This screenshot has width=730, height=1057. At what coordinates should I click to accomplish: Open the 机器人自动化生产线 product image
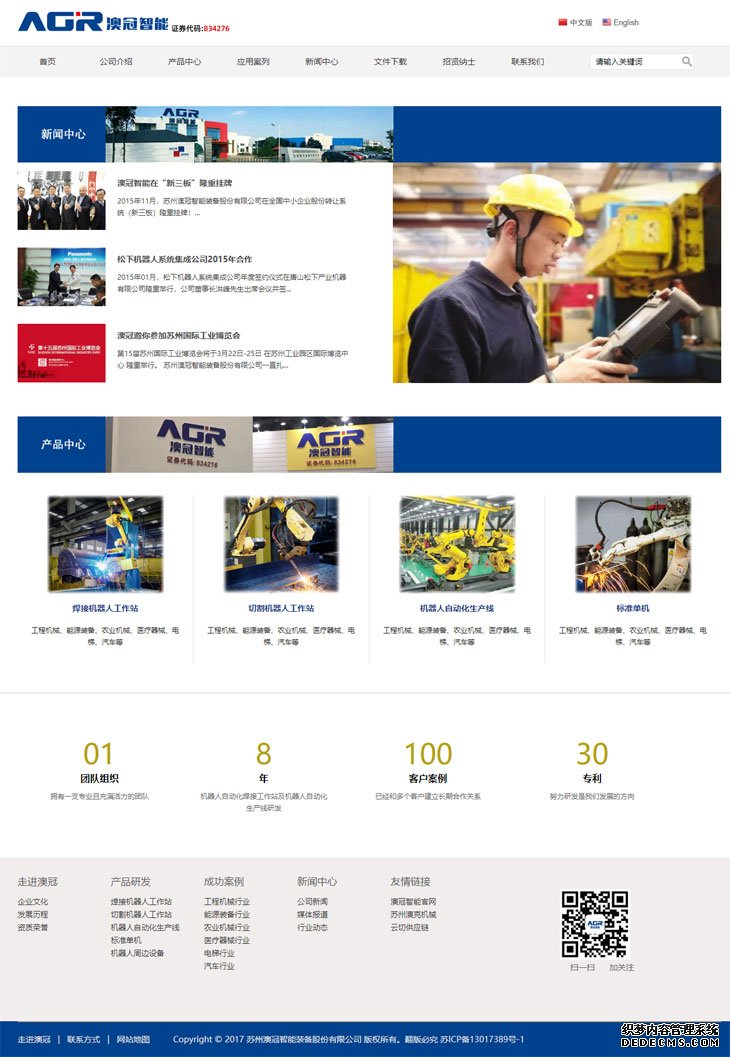(x=457, y=544)
